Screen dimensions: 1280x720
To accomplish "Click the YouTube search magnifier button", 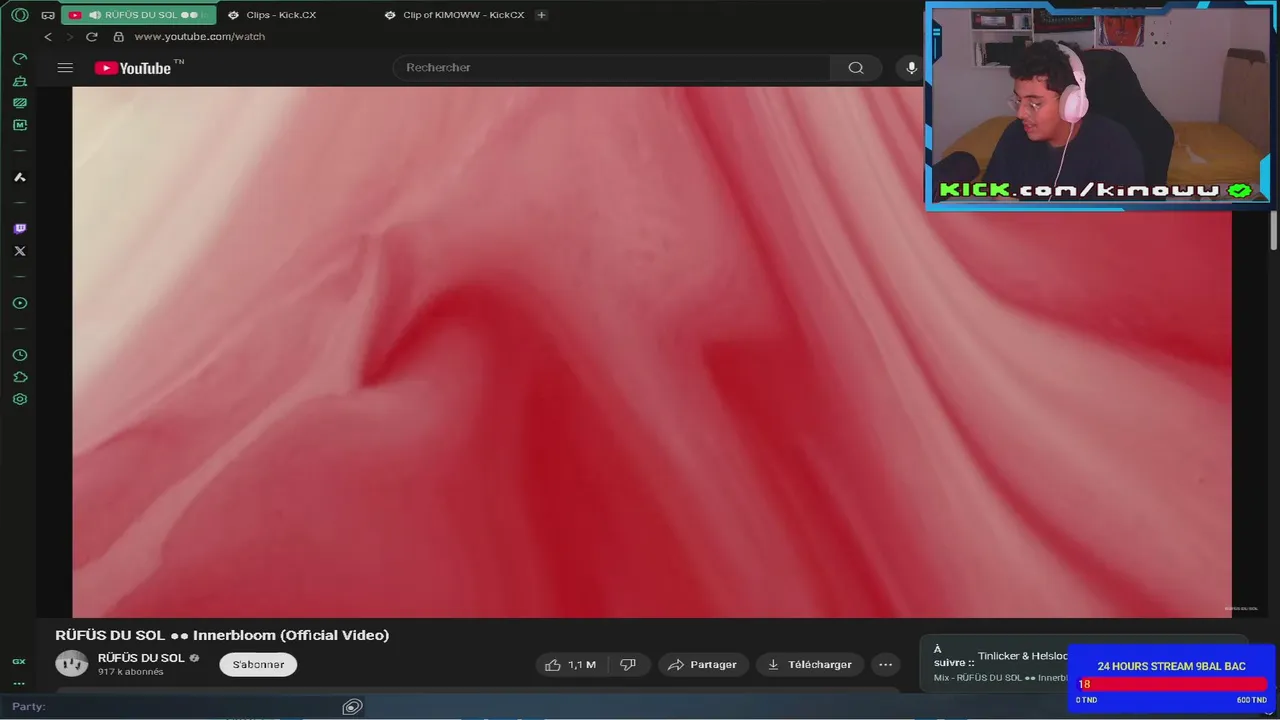I will click(856, 68).
